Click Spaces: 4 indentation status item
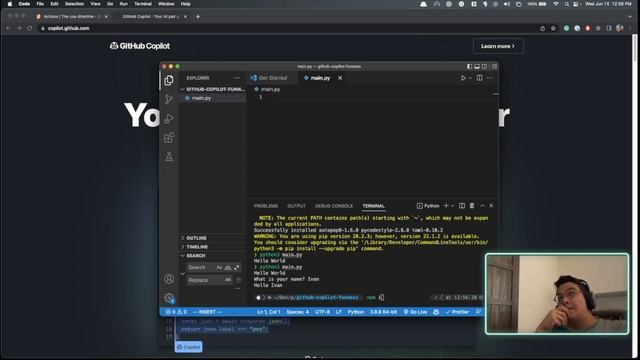Screen dimensions: 640x360 click(298, 312)
